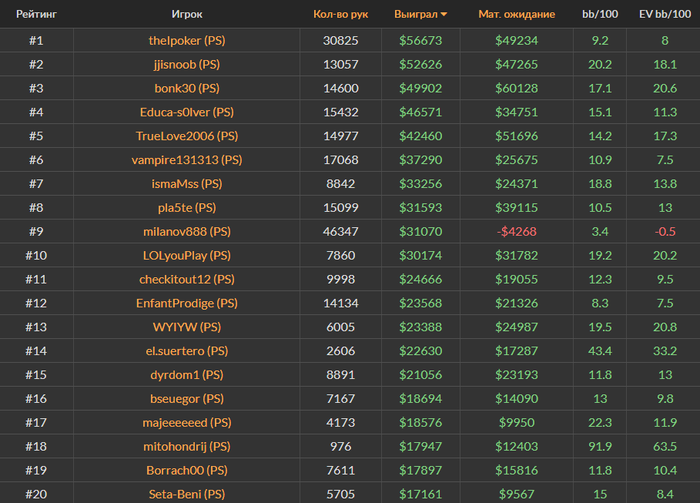Screen dimensions: 700x503
Task: Open bonk30 (PS) player link
Action: point(187,88)
